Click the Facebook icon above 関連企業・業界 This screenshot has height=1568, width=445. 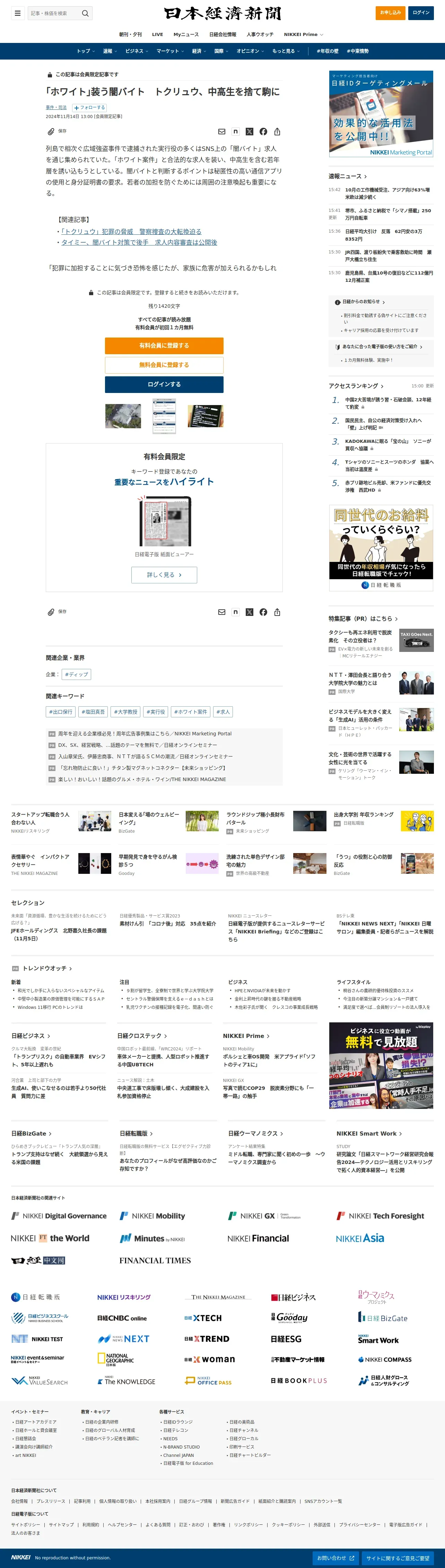pos(263,612)
